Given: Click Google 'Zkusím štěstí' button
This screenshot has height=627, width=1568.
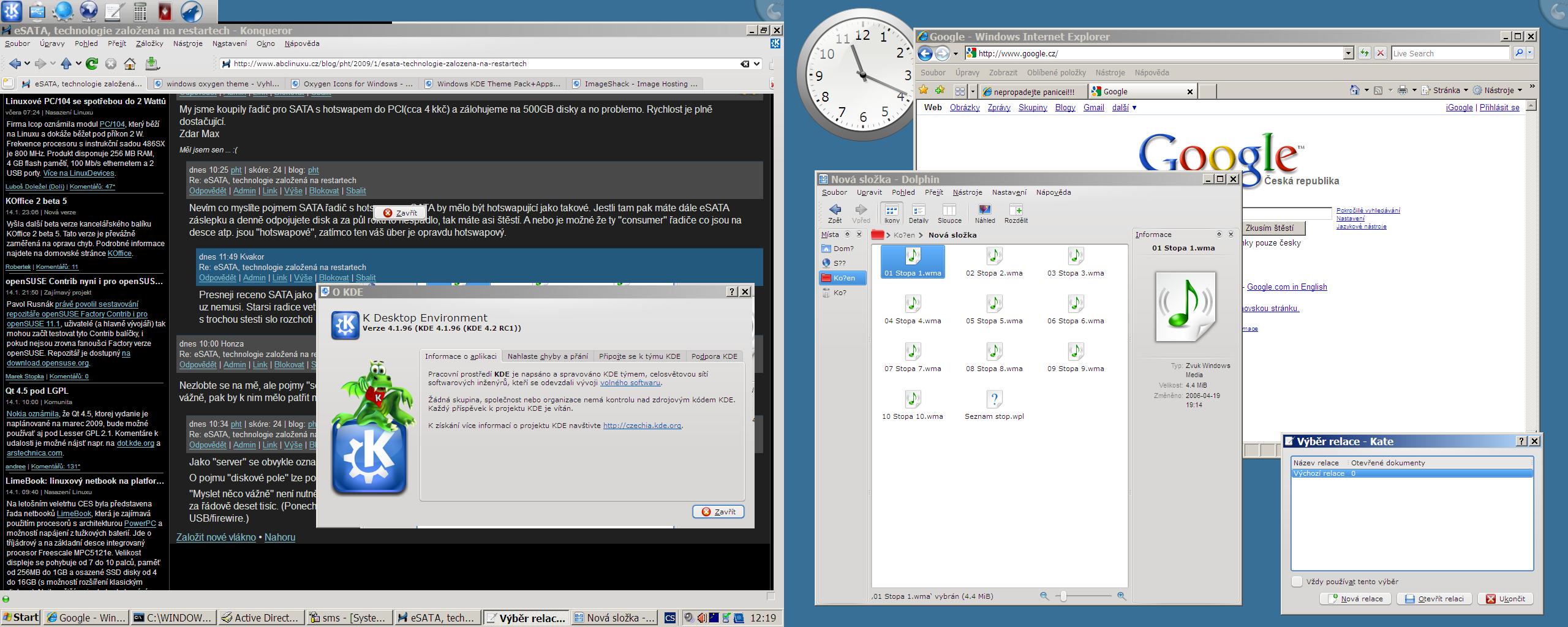Looking at the screenshot, I should [1270, 228].
